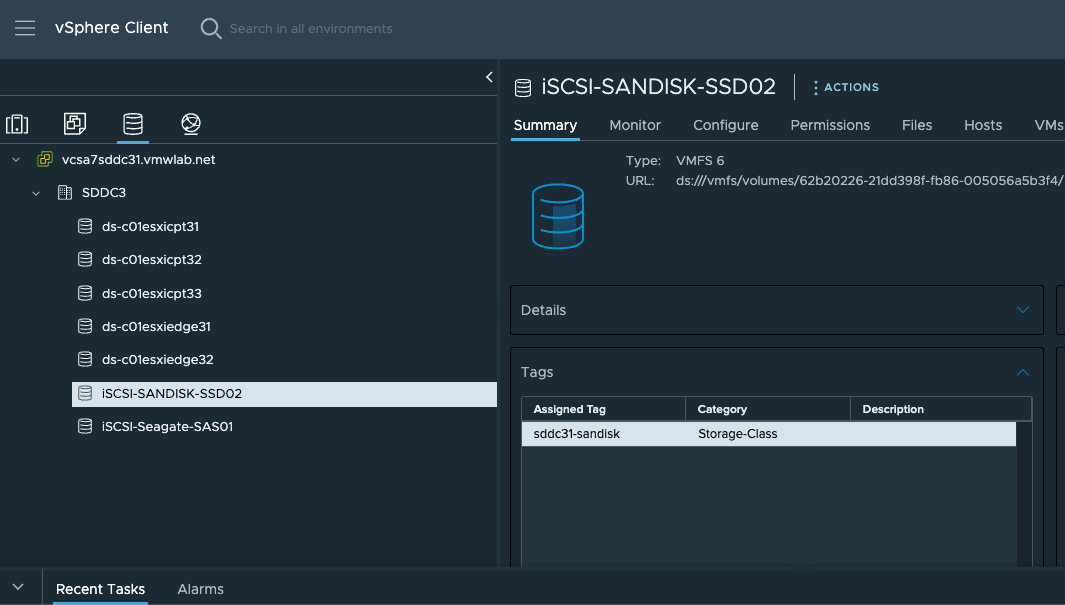Collapse the navigator pane with arrow
1065x605 pixels.
(x=489, y=77)
